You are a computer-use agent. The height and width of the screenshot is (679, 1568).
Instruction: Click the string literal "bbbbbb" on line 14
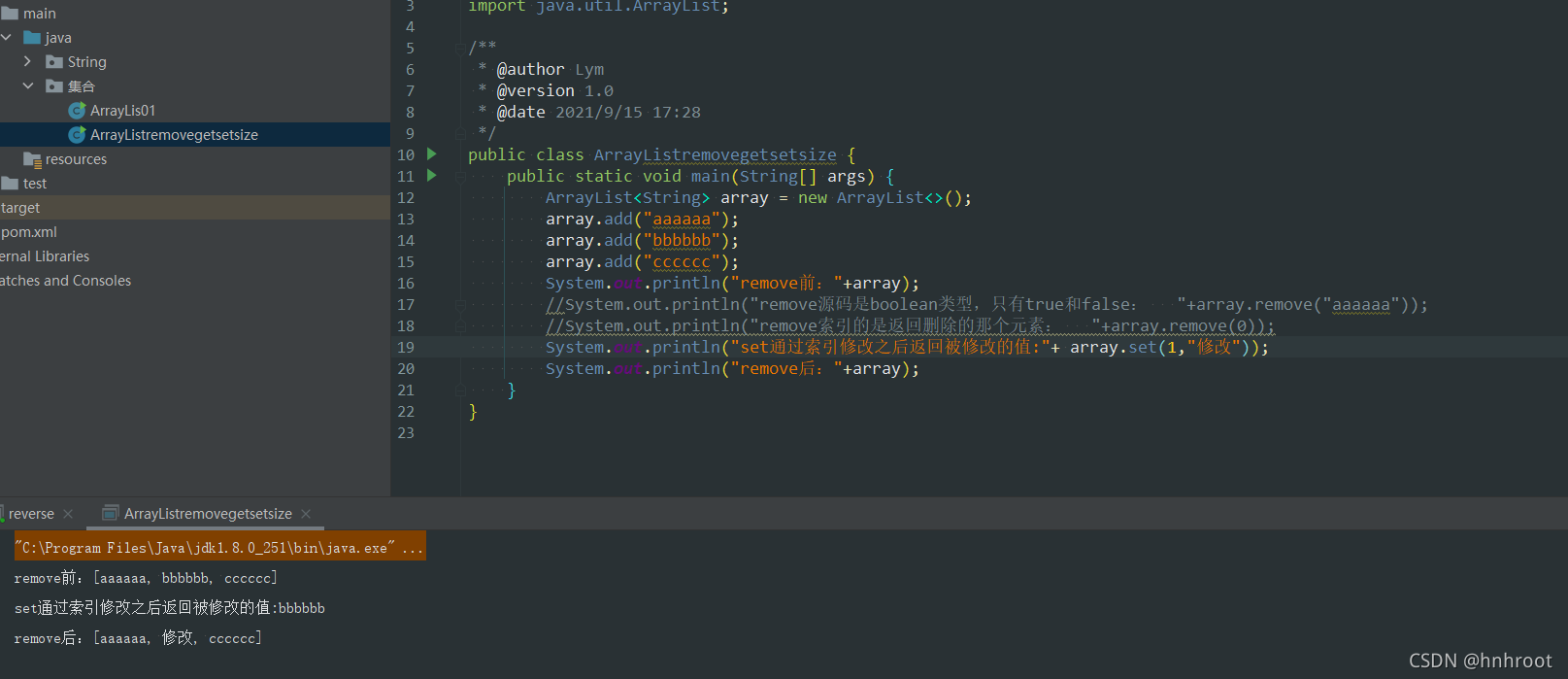point(682,241)
